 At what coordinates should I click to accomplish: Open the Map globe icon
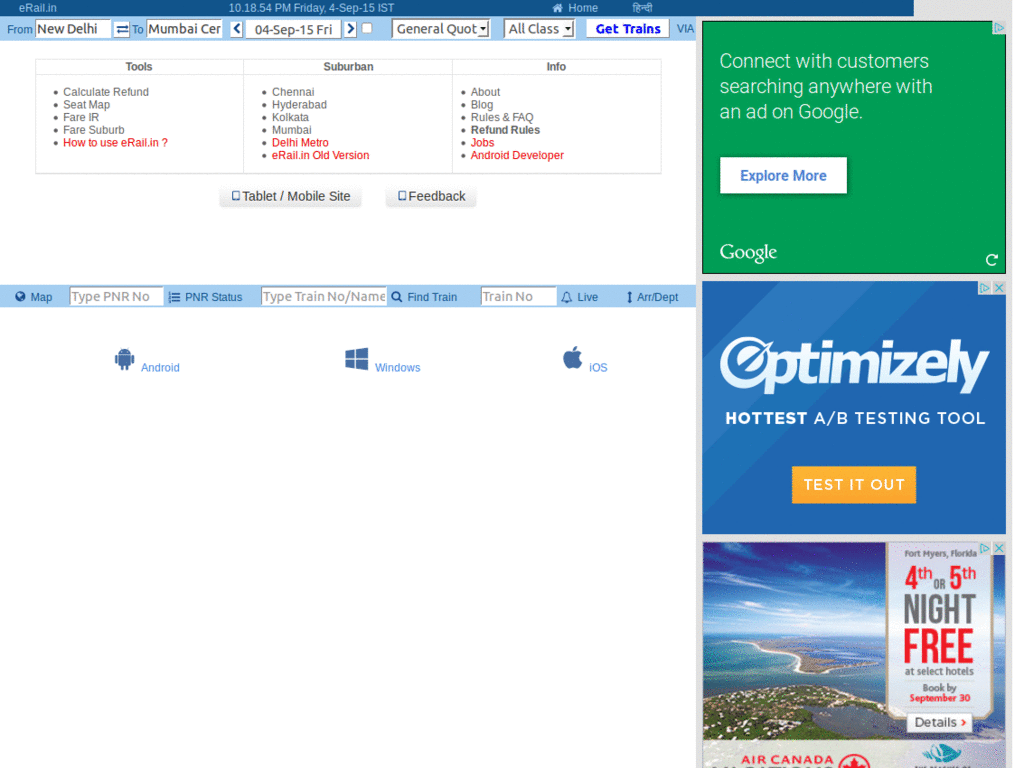point(20,296)
